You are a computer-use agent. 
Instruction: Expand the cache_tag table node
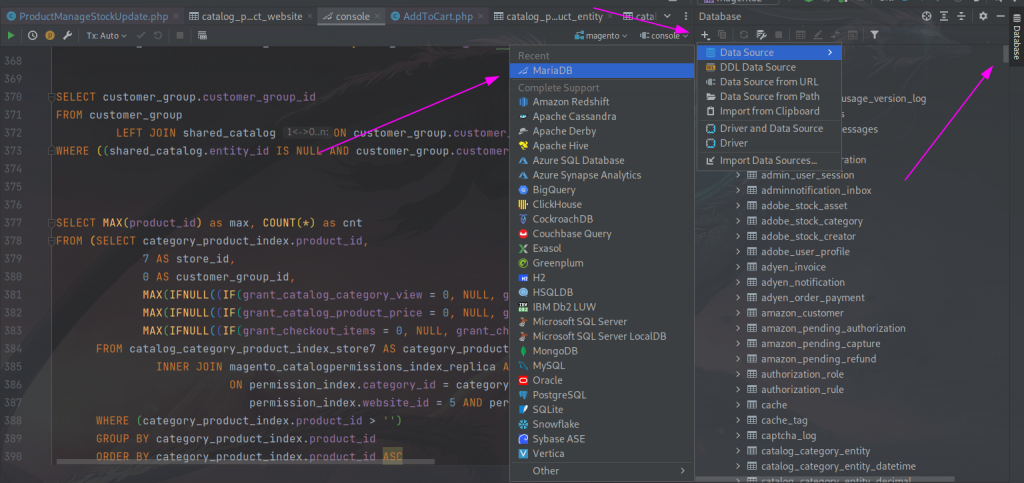pos(738,420)
